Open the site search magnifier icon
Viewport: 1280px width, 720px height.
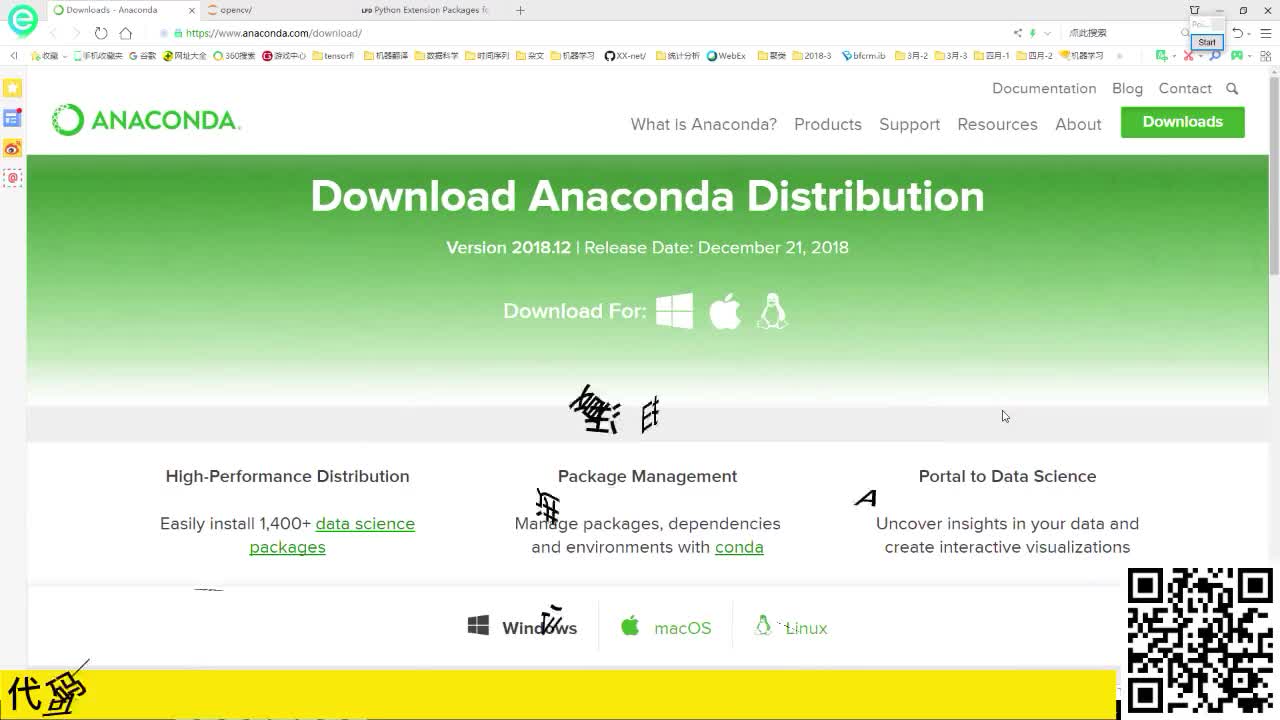point(1232,89)
